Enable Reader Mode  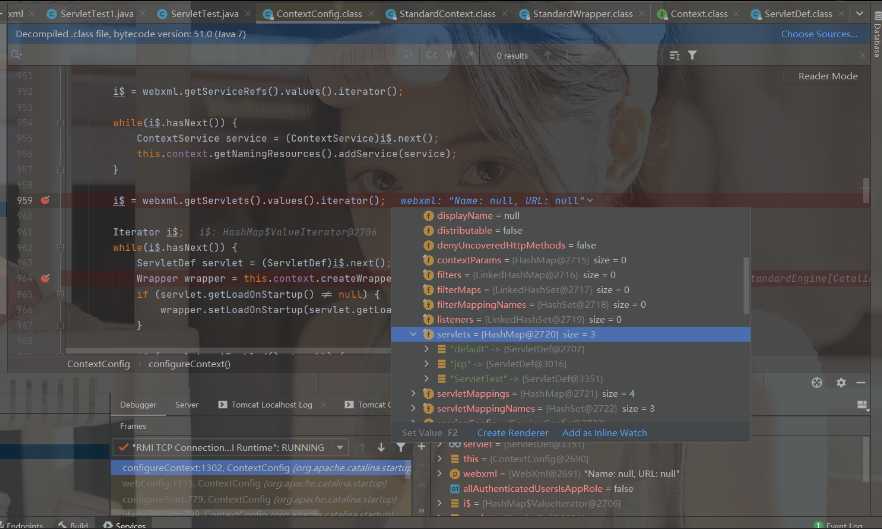point(827,76)
